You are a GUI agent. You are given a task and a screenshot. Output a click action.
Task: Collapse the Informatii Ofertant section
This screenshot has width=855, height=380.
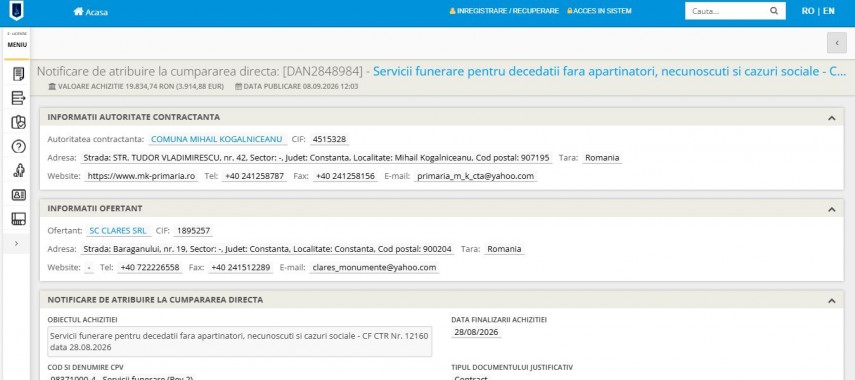[832, 209]
